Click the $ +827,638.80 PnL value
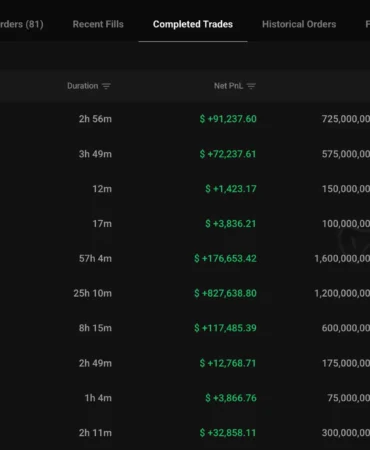 pyautogui.click(x=225, y=293)
